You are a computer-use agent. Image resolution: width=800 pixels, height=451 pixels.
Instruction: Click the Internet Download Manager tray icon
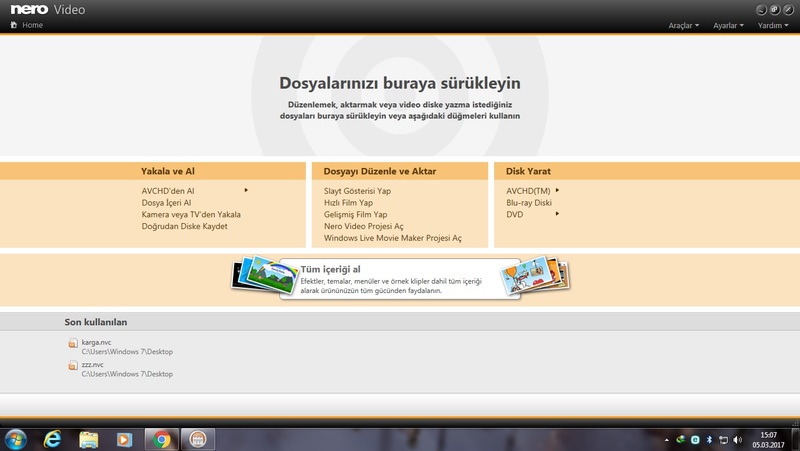click(681, 439)
